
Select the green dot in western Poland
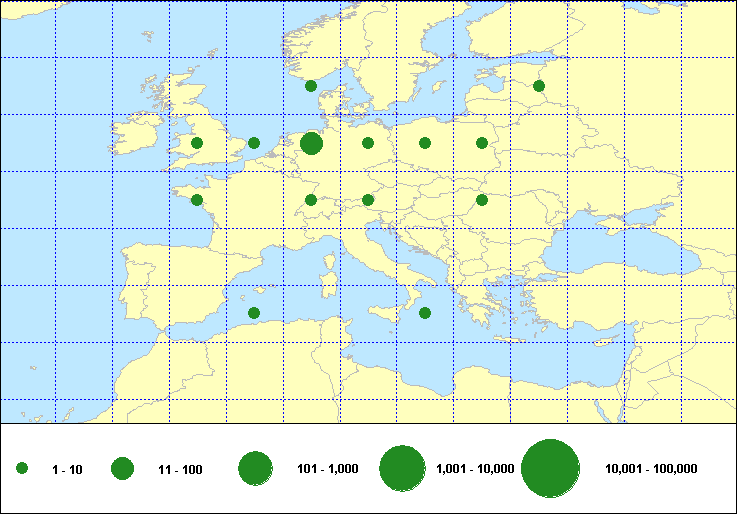click(425, 143)
